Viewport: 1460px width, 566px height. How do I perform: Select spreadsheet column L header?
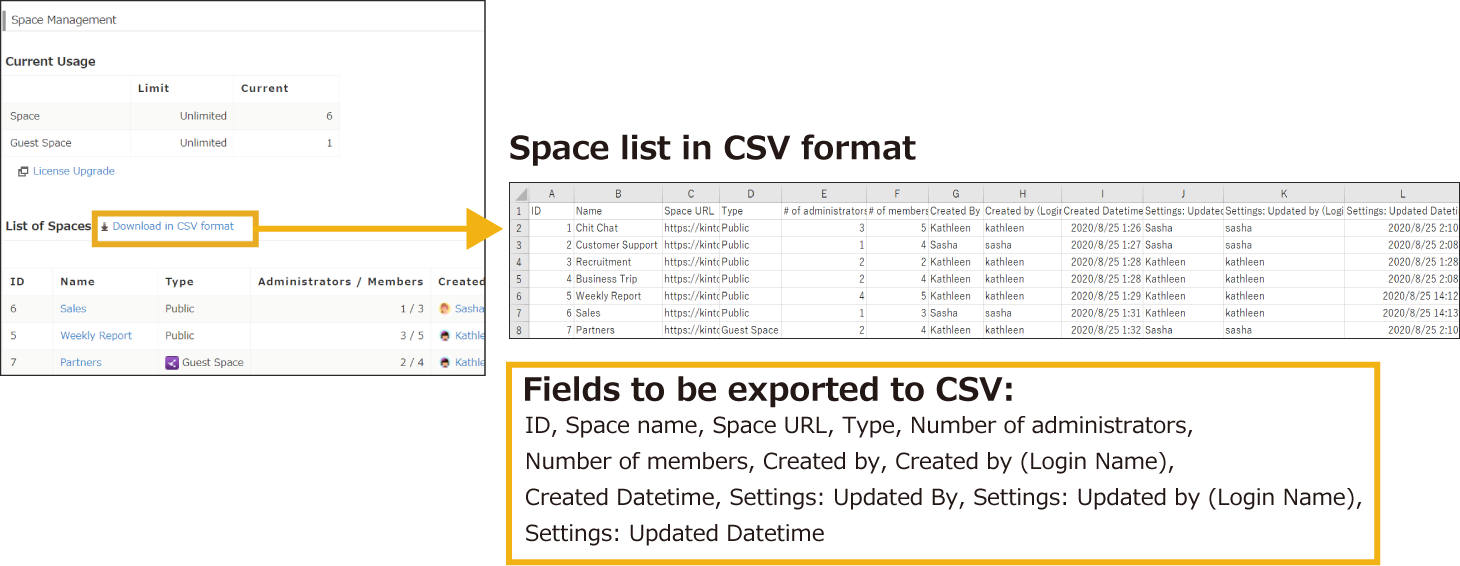point(1401,194)
